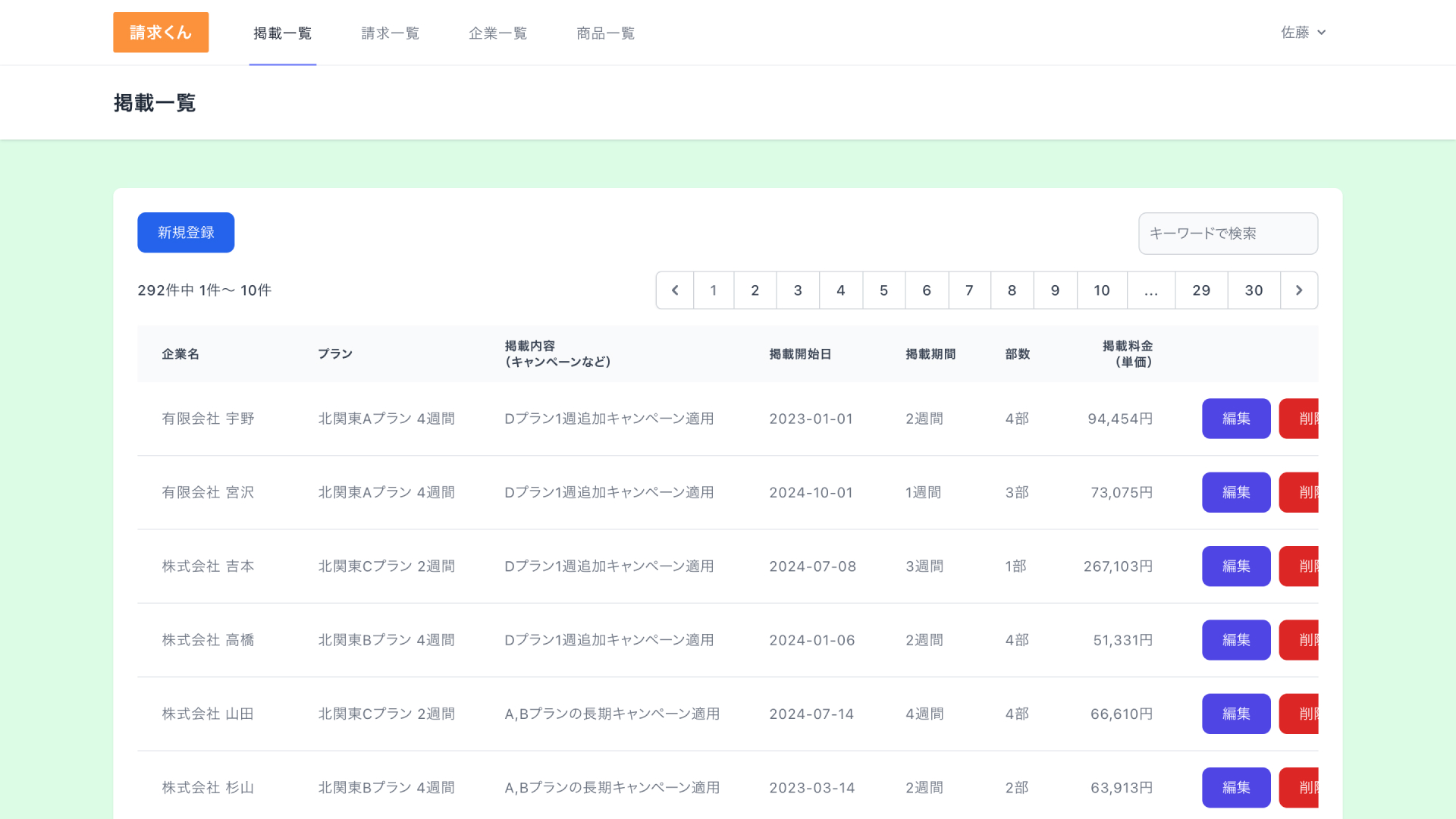The image size is (1456, 819).
Task: Delete the 株式会社 杉山 row
Action: tap(1299, 788)
